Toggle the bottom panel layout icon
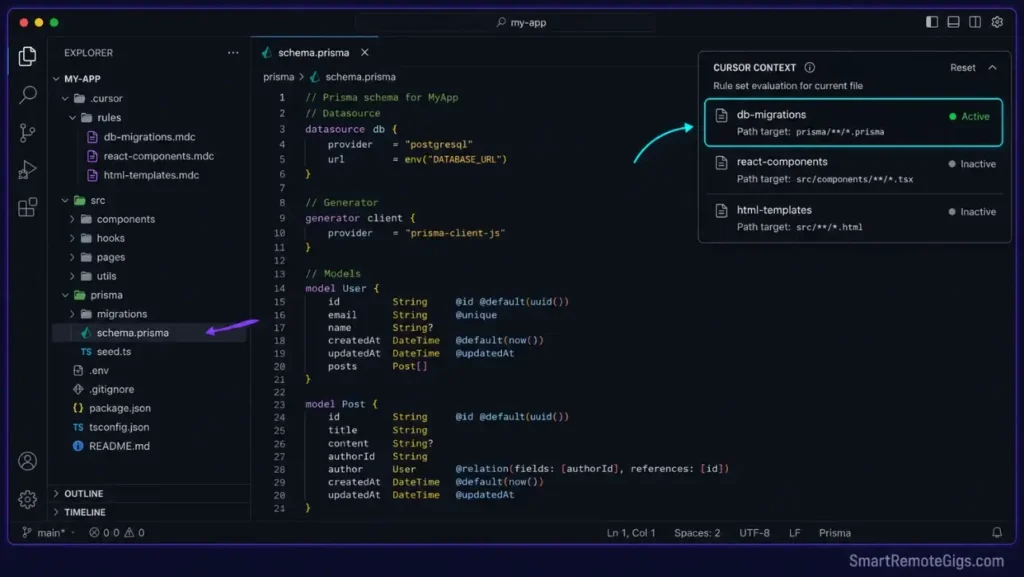Viewport: 1024px width, 577px height. point(953,22)
